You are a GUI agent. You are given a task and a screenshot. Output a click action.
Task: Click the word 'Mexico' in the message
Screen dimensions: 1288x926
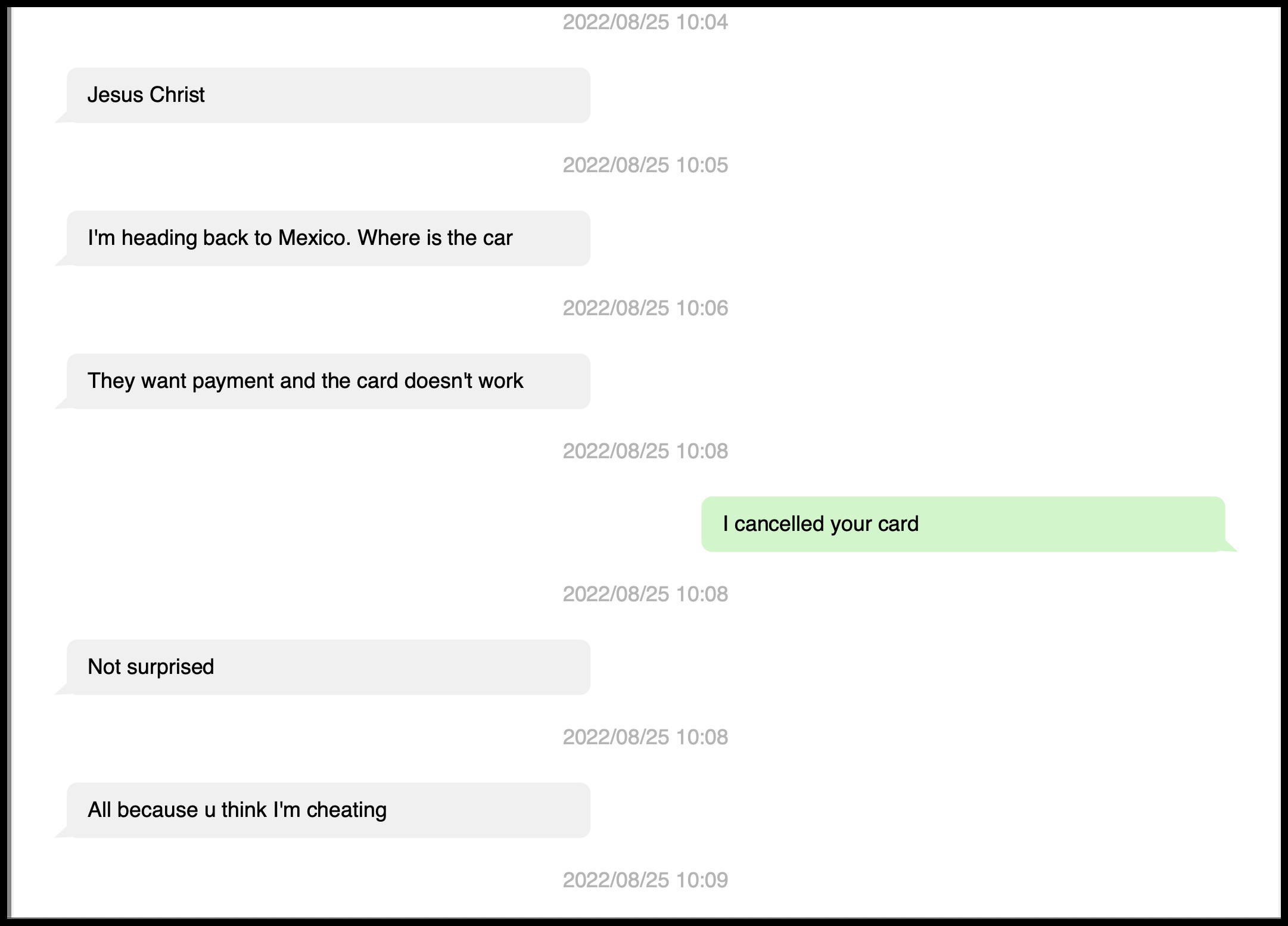314,238
